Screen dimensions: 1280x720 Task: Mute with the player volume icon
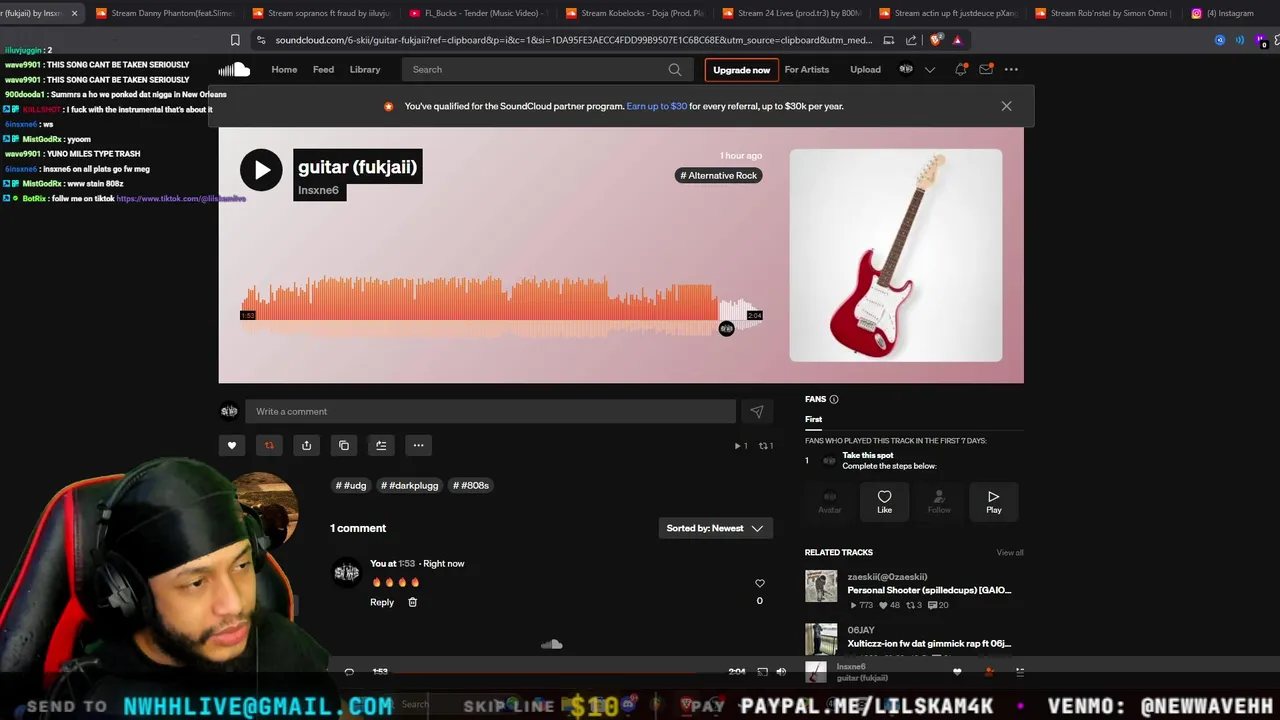click(781, 672)
